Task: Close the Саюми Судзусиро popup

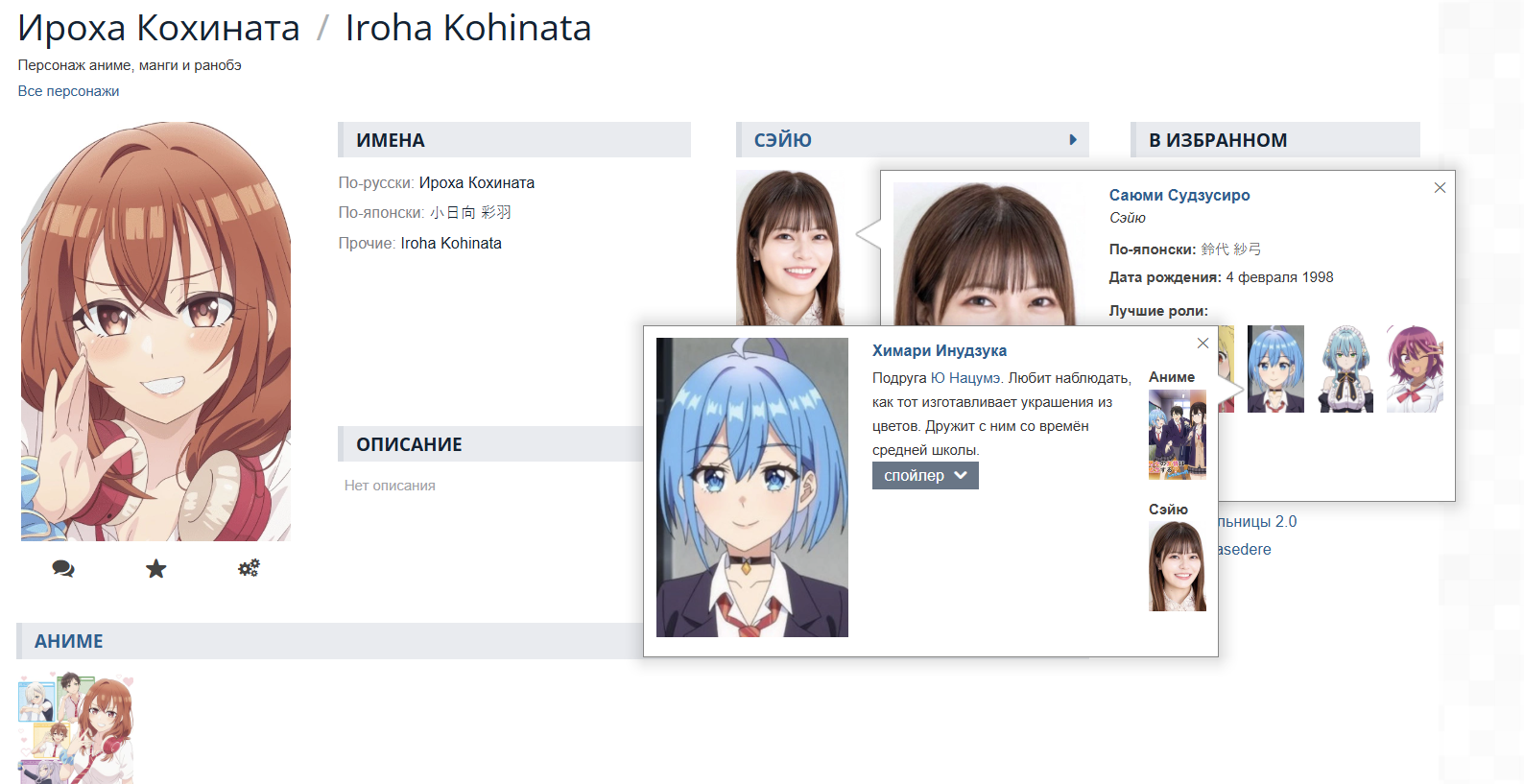Action: [x=1440, y=188]
